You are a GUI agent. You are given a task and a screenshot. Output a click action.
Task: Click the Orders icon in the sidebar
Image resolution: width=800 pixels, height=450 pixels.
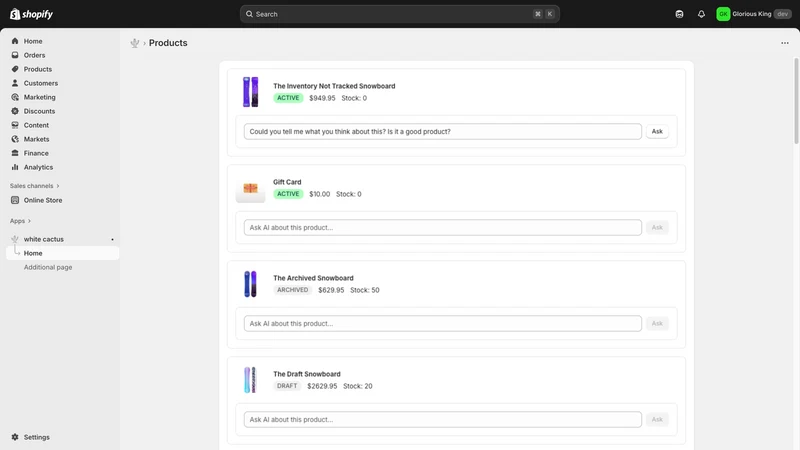[x=15, y=55]
